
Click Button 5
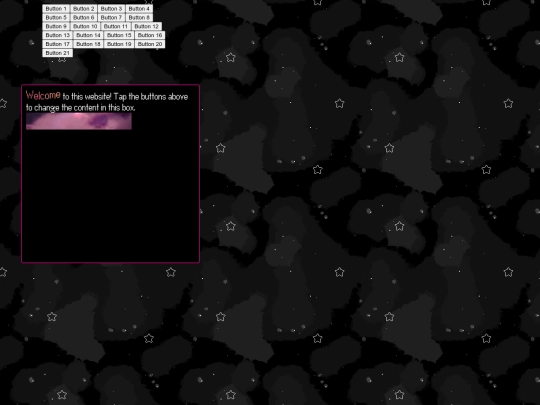pos(56,18)
